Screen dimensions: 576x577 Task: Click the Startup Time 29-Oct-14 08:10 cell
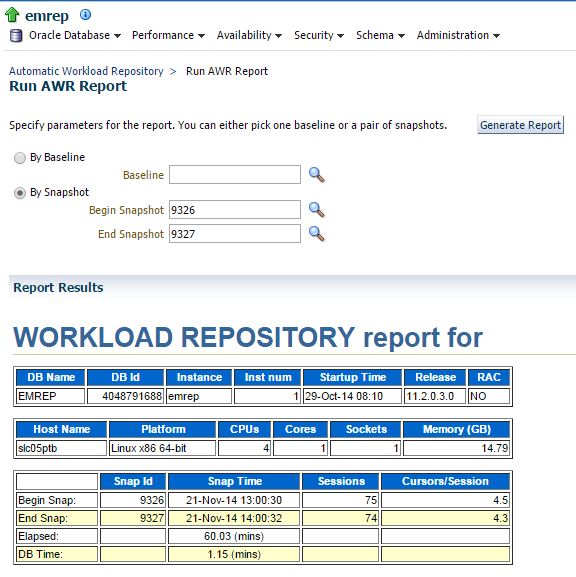pos(352,396)
